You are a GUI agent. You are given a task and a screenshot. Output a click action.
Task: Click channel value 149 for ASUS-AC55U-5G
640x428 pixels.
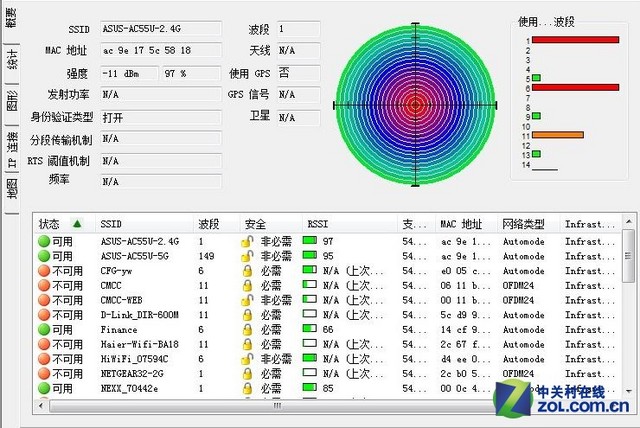[207, 256]
